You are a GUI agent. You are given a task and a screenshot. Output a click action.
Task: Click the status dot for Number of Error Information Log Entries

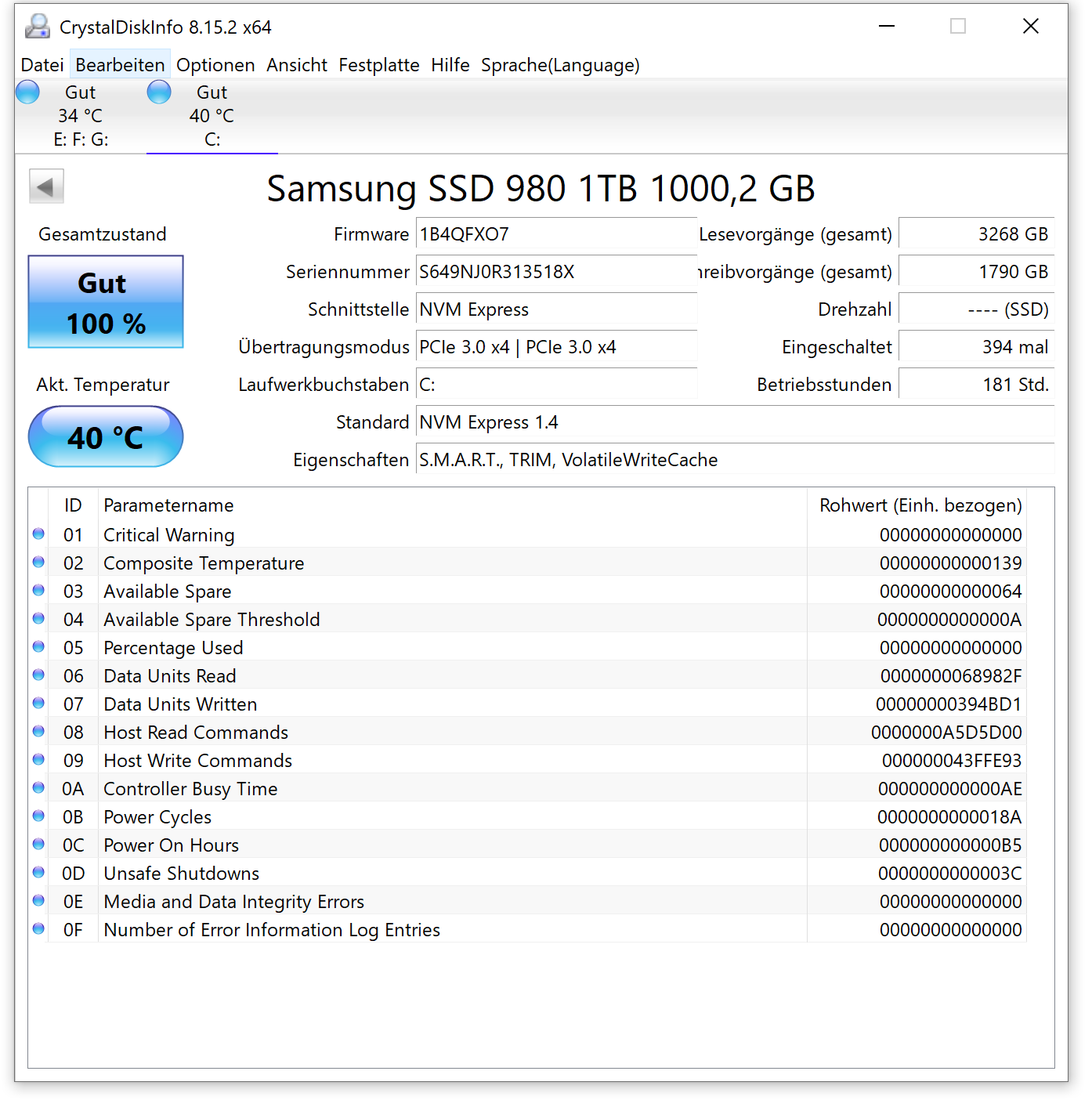click(x=38, y=928)
